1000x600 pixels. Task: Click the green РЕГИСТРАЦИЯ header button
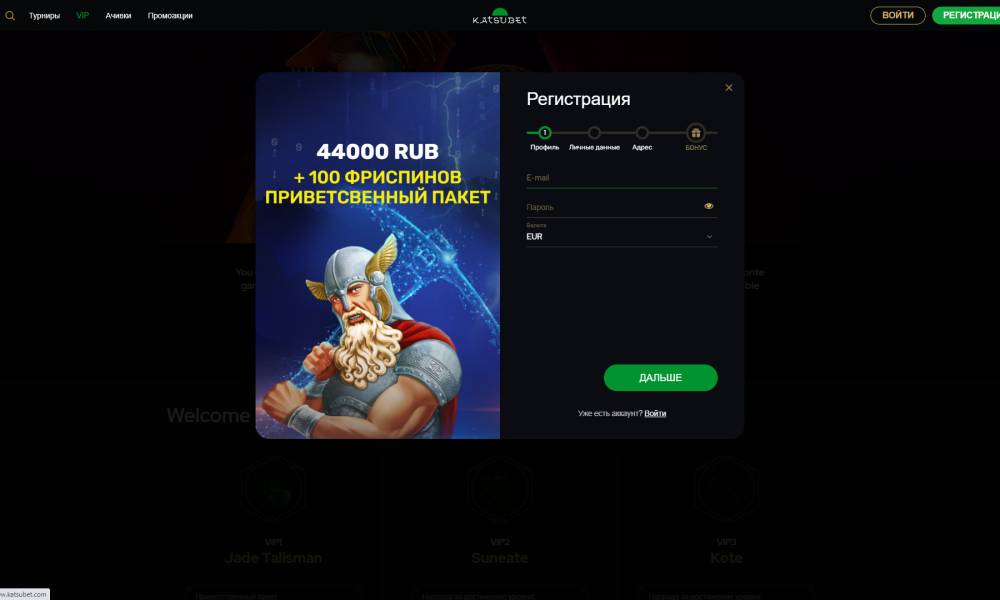tap(966, 15)
